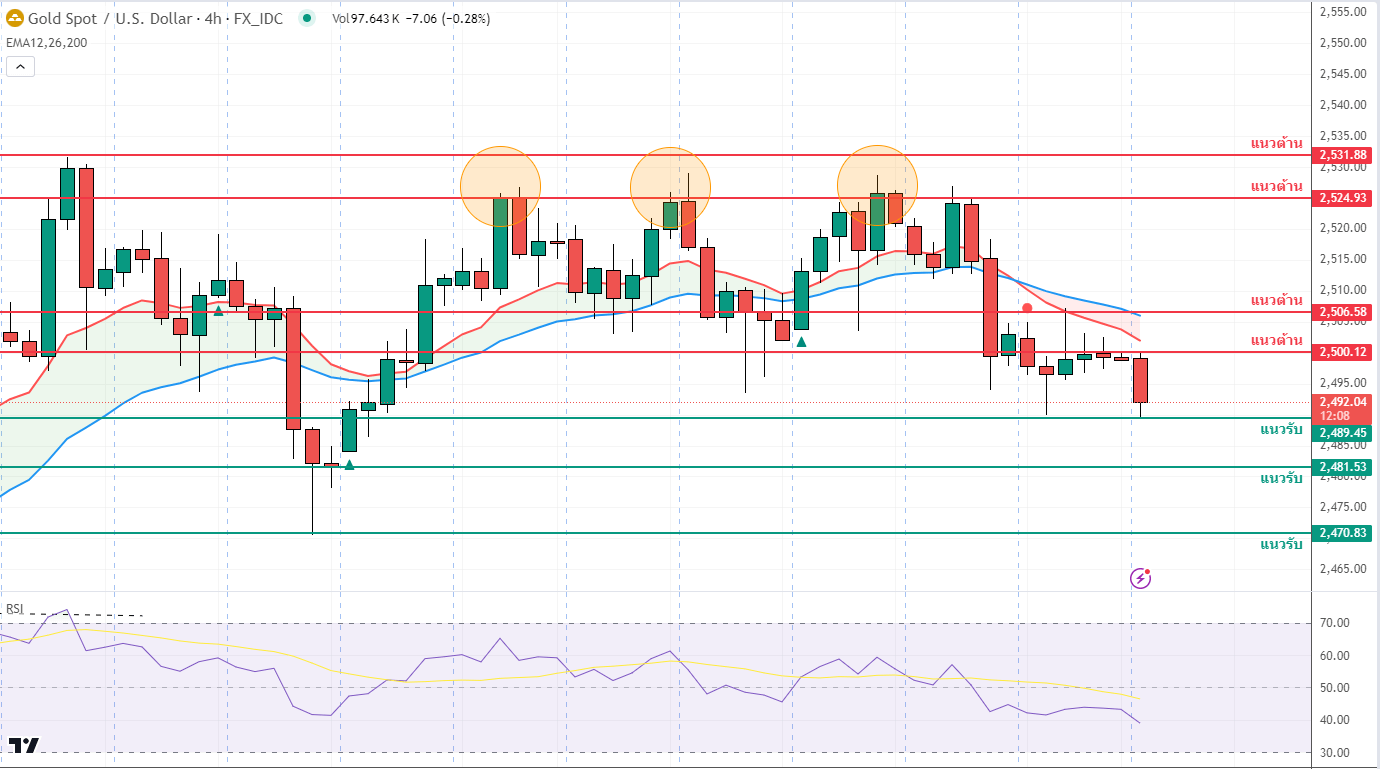This screenshot has height=769, width=1380.
Task: Click the green 2,470.83 support price tag
Action: click(x=1342, y=533)
